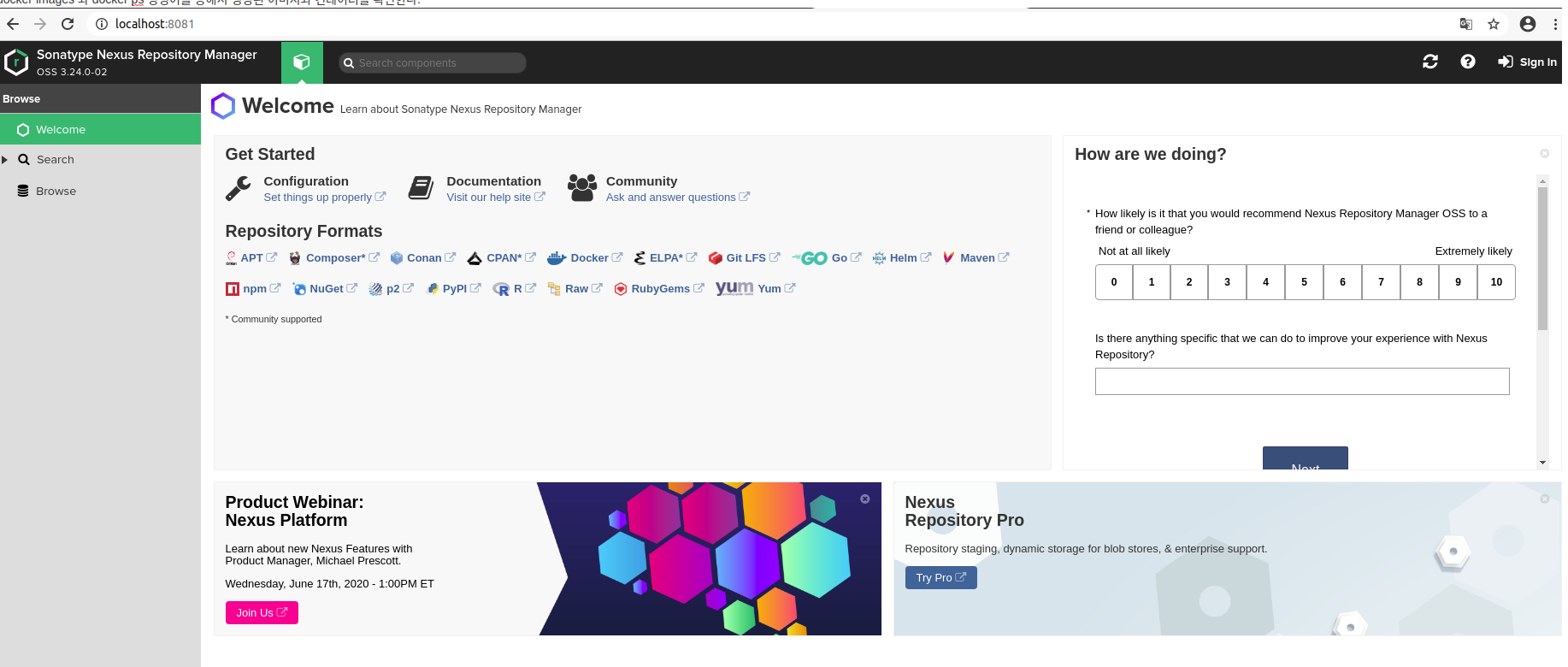Open the Go format link
Viewport: 1568px width, 667px height.
coord(827,258)
